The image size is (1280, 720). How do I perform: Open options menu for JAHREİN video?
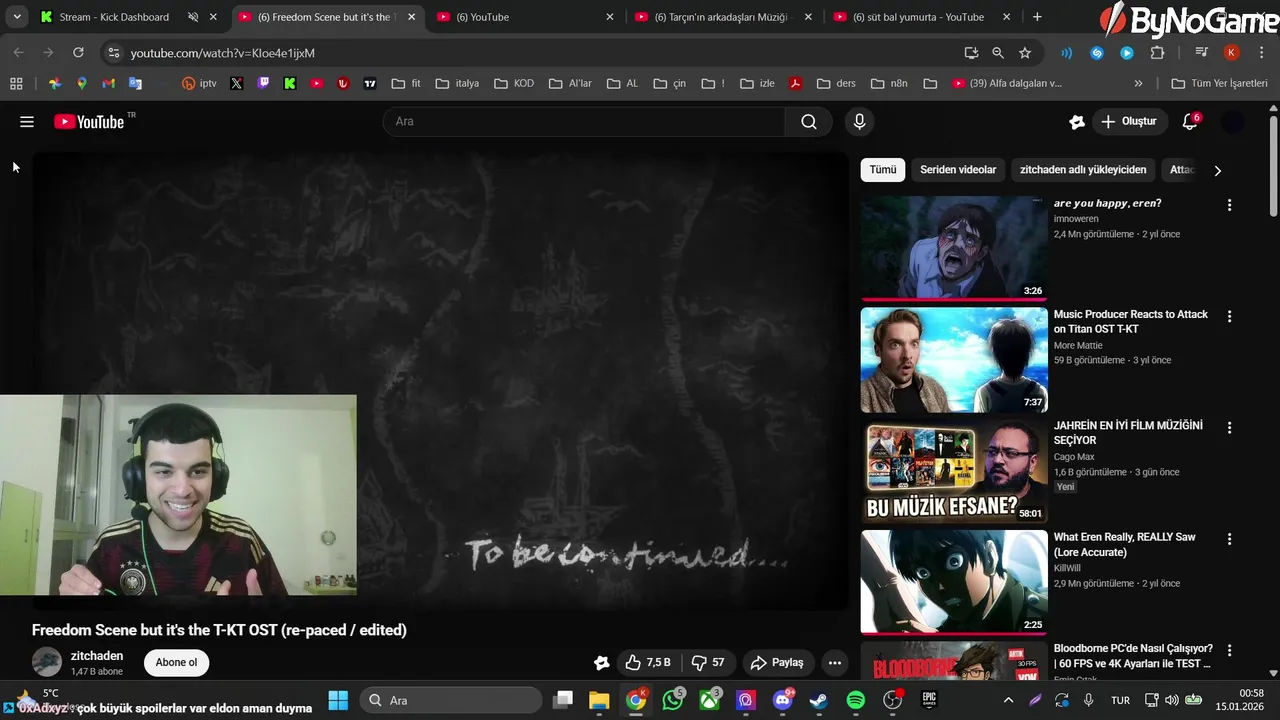(1229, 427)
